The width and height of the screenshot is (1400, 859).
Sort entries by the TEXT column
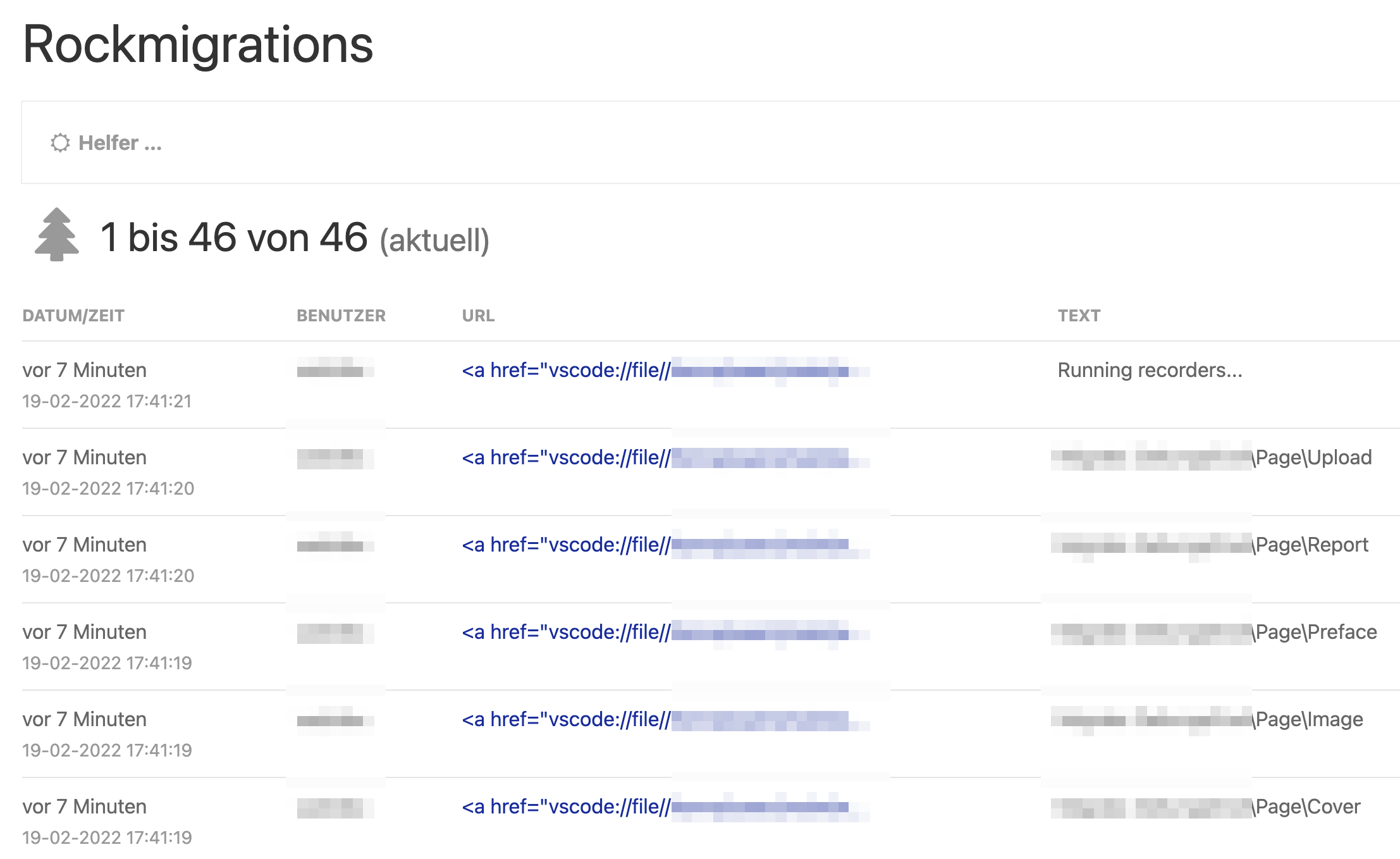click(x=1079, y=315)
